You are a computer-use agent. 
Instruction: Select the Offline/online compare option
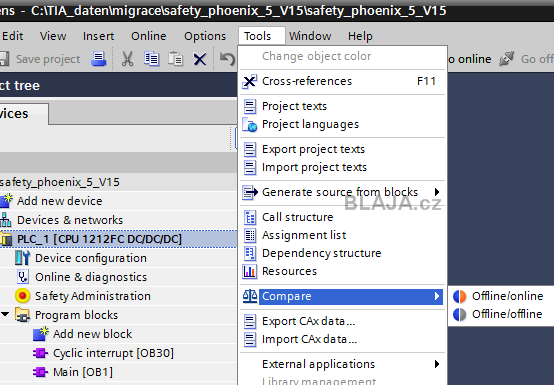click(507, 296)
